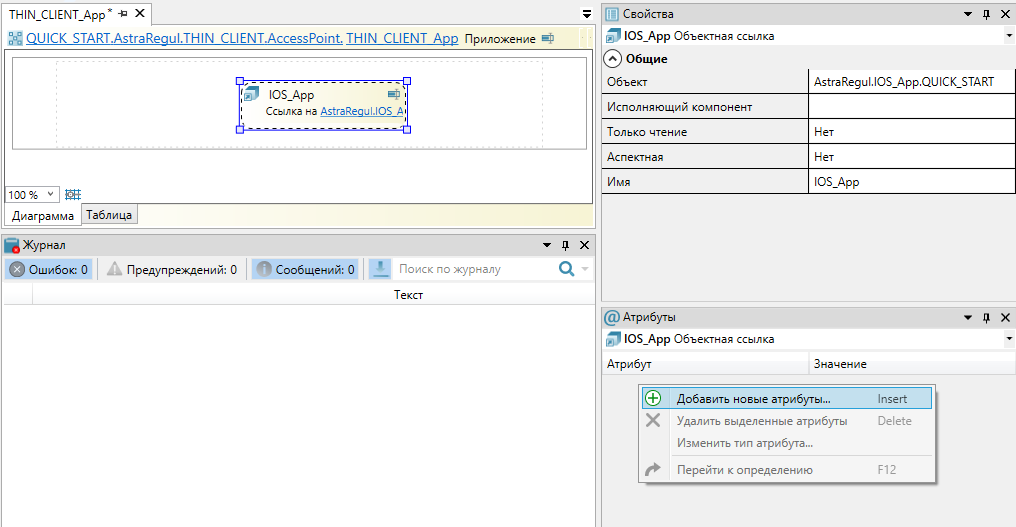This screenshot has width=1016, height=527.
Task: Select Перейти к определению menu entry
Action: click(744, 470)
